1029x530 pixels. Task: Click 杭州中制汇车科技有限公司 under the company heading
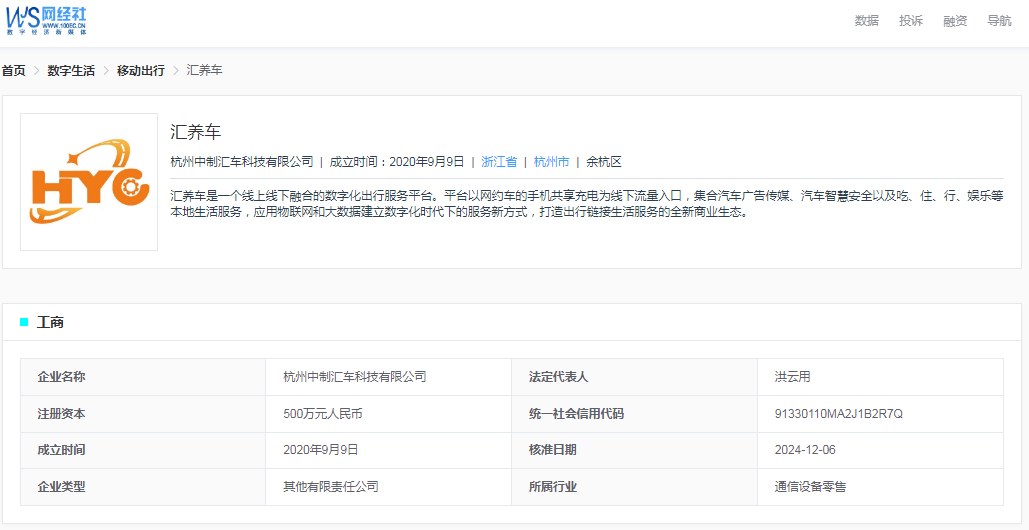242,161
